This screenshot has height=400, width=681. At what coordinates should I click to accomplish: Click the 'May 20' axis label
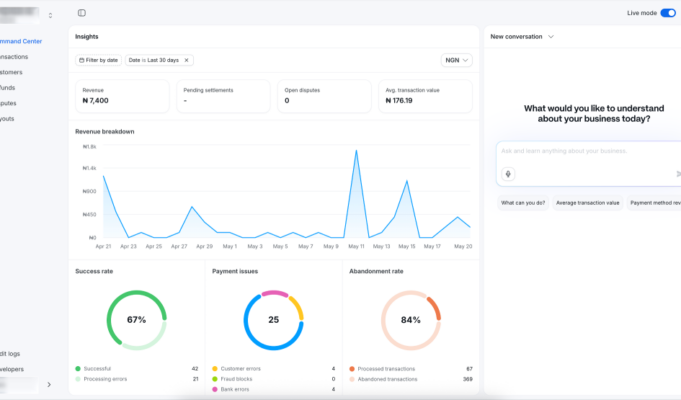[x=463, y=246]
